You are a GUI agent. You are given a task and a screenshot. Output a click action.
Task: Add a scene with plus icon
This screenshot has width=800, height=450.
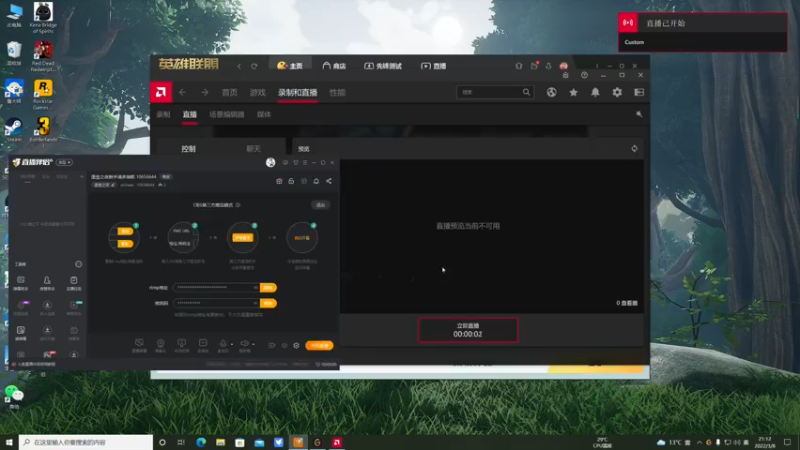82,177
